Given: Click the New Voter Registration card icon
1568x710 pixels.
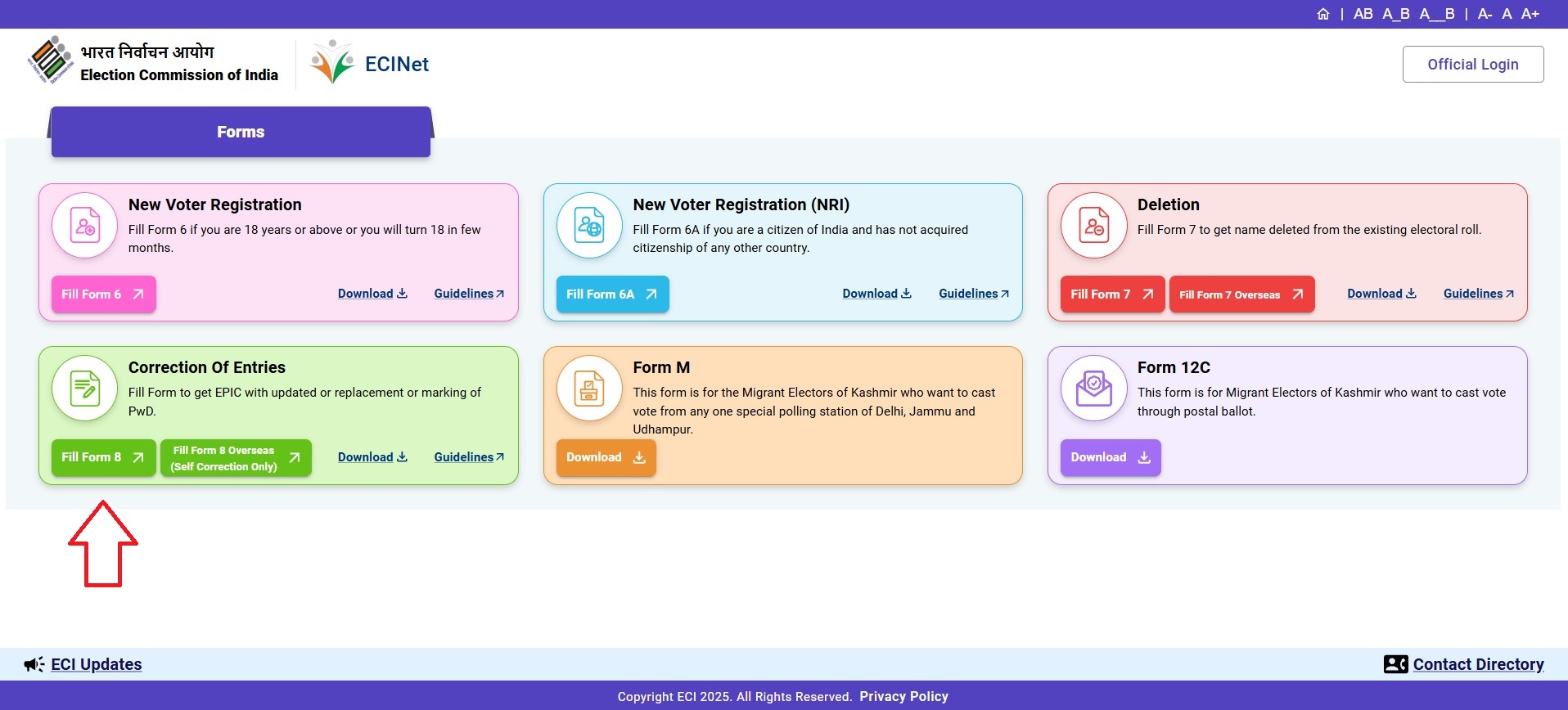Looking at the screenshot, I should point(85,226).
